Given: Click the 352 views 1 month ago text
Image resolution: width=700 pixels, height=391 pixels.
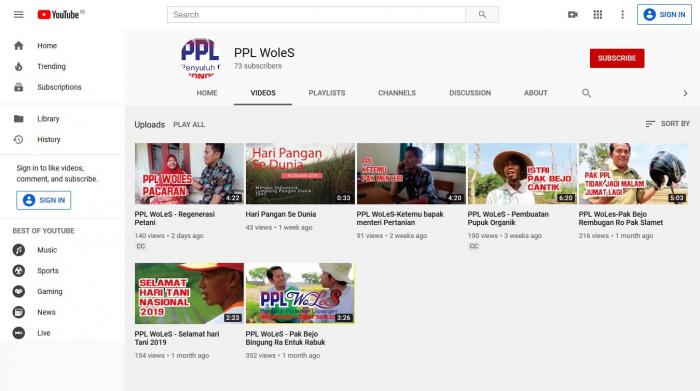Looking at the screenshot, I should 283,356.
